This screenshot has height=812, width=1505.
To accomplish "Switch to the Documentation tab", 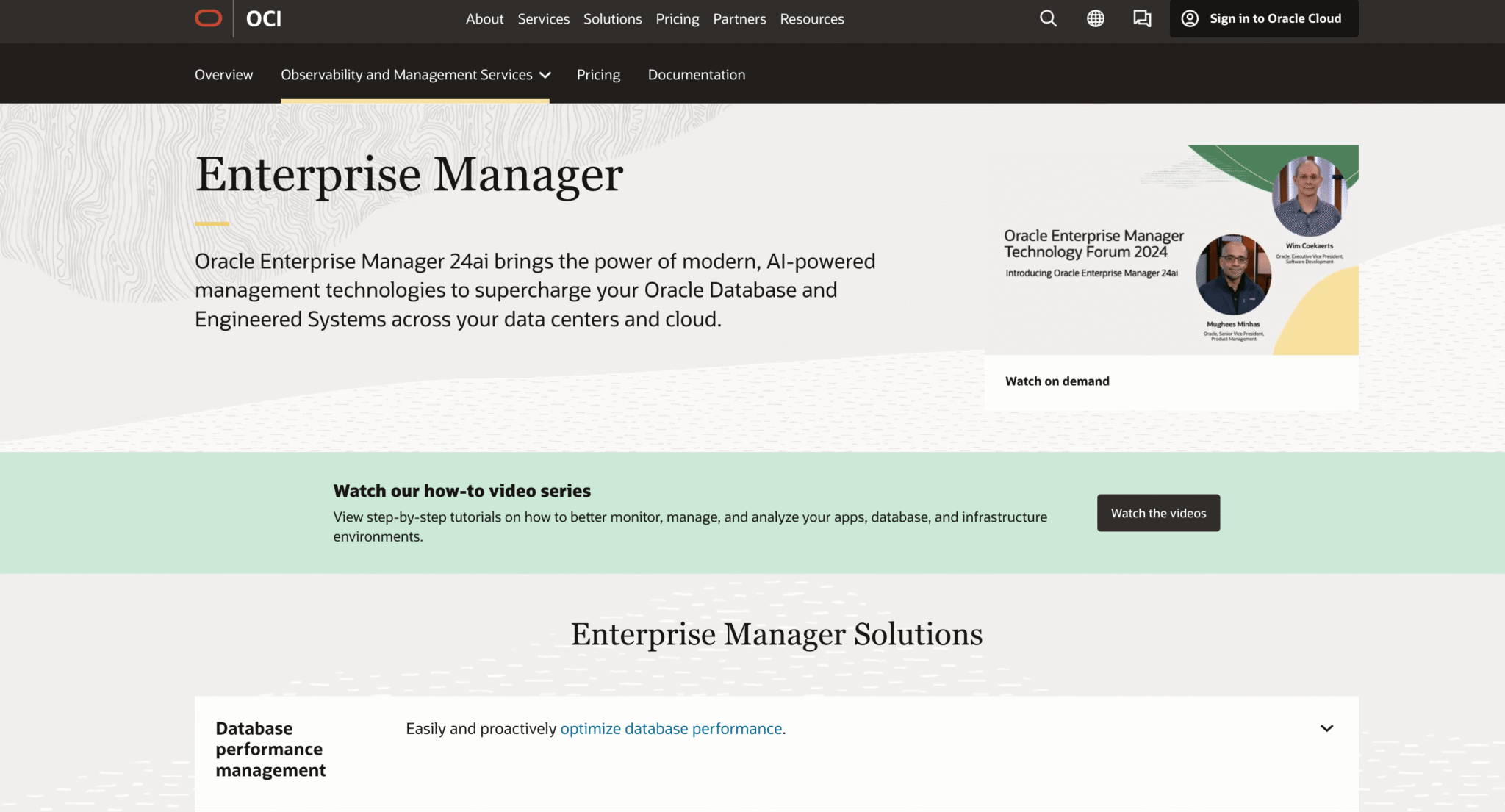I will [696, 74].
